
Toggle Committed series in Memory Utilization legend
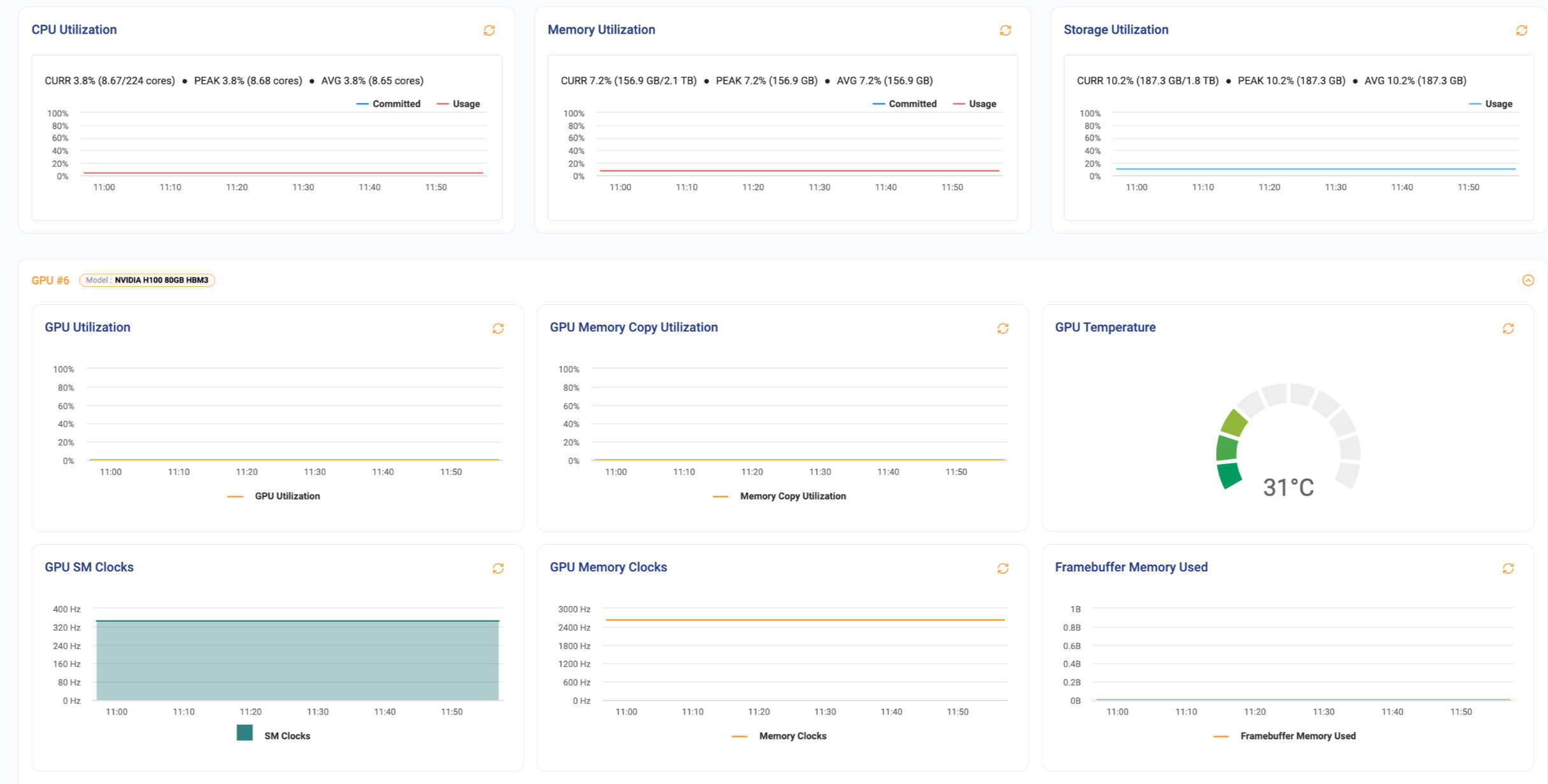point(905,104)
